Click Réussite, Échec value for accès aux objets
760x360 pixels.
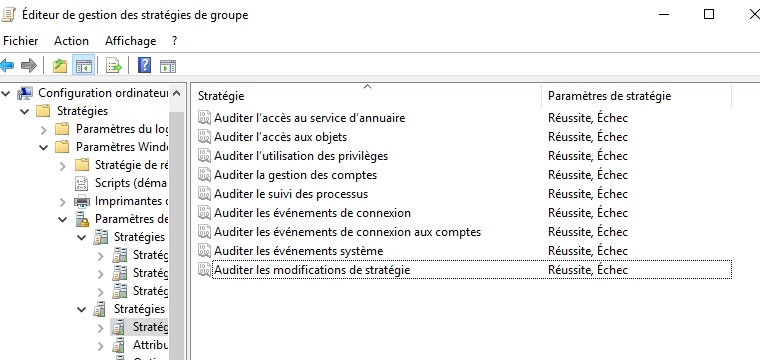(587, 137)
